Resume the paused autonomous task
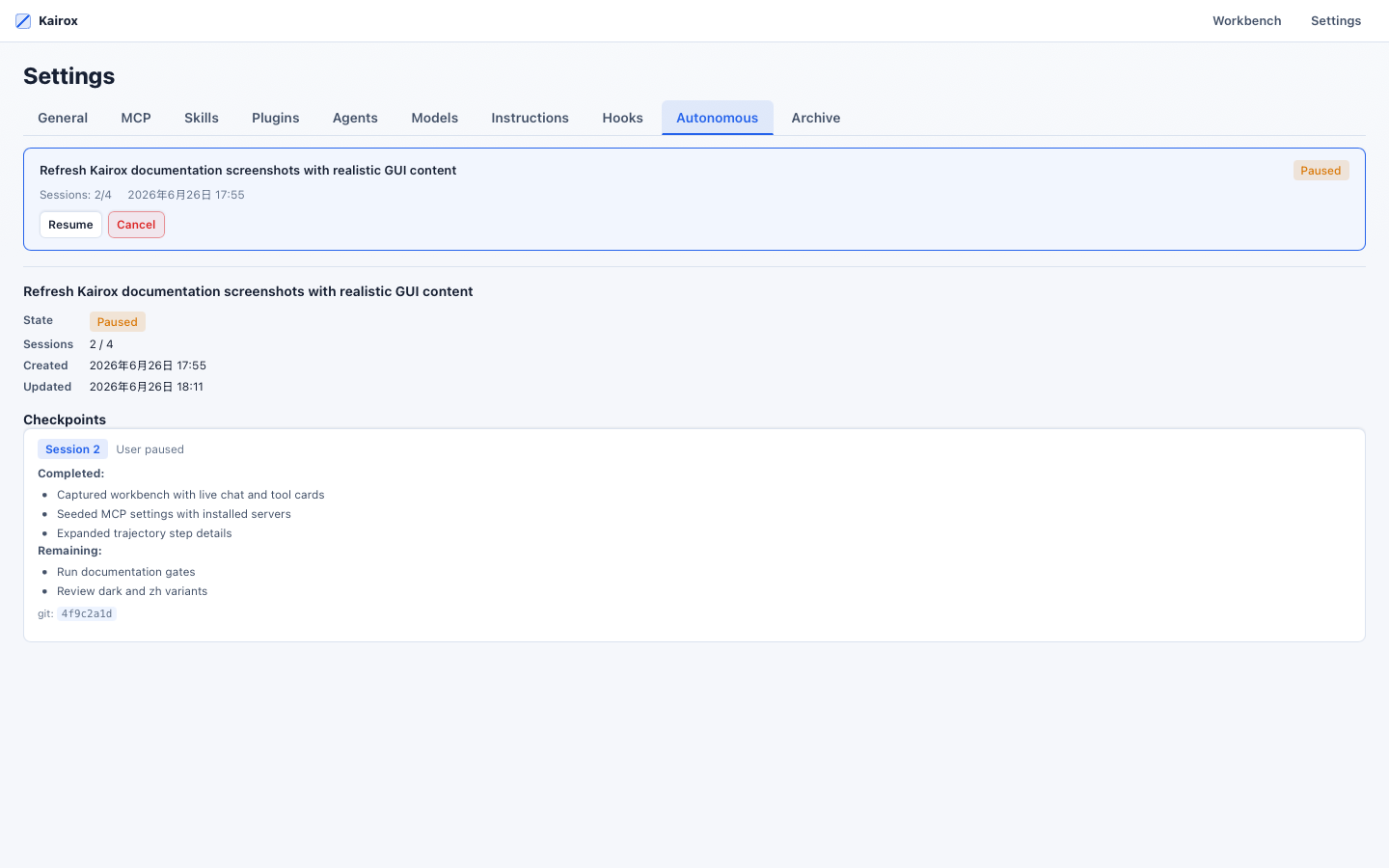Image resolution: width=1389 pixels, height=868 pixels. pyautogui.click(x=70, y=225)
